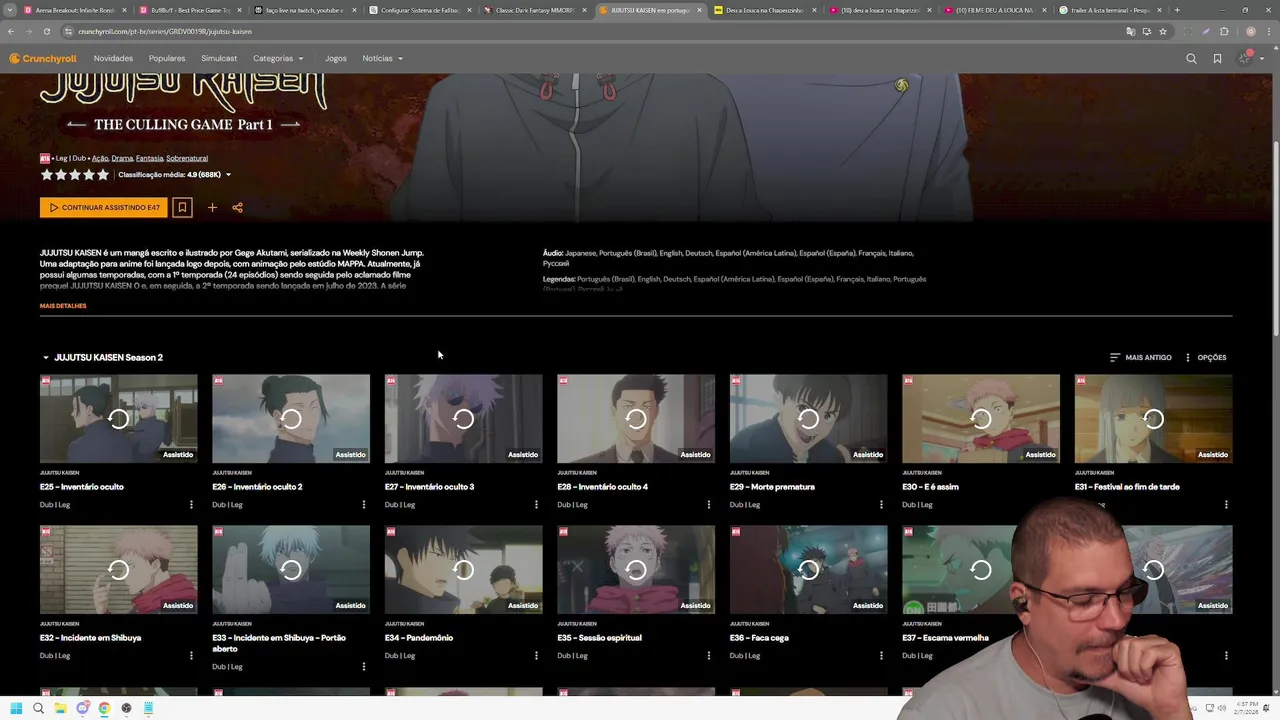Screen dimensions: 1280x720
Task: Open the season selector JUJUTSU KAISEN Season 2
Action: coord(102,357)
